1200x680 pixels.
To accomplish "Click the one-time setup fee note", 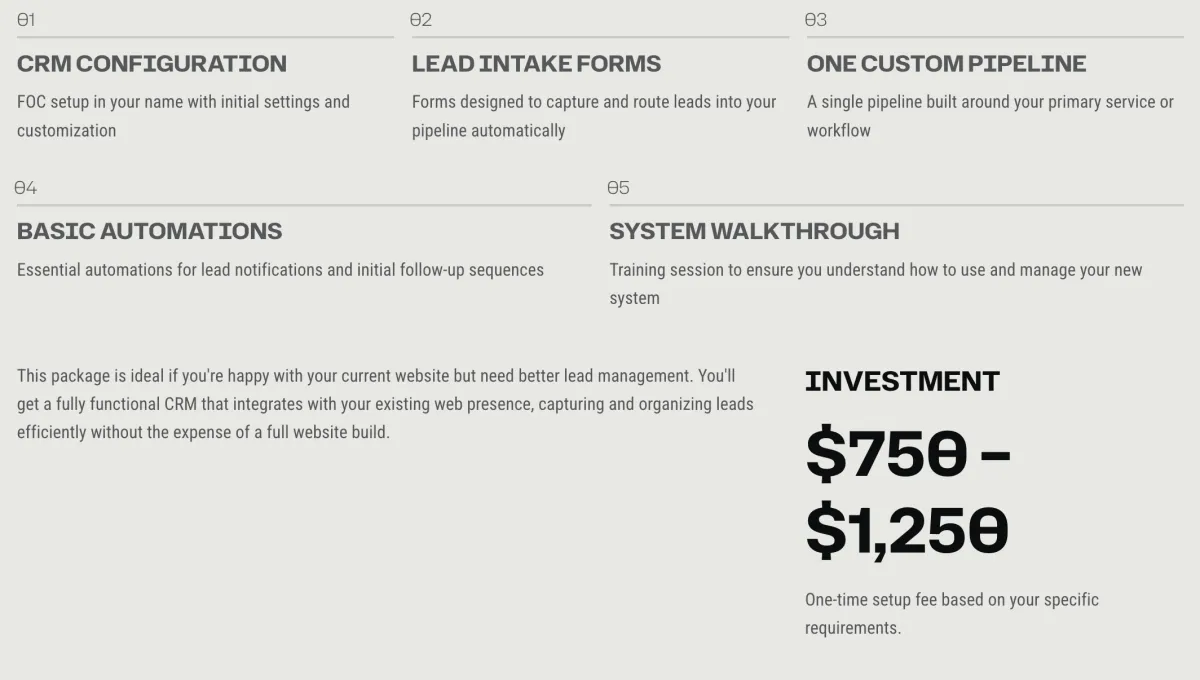I will [951, 613].
